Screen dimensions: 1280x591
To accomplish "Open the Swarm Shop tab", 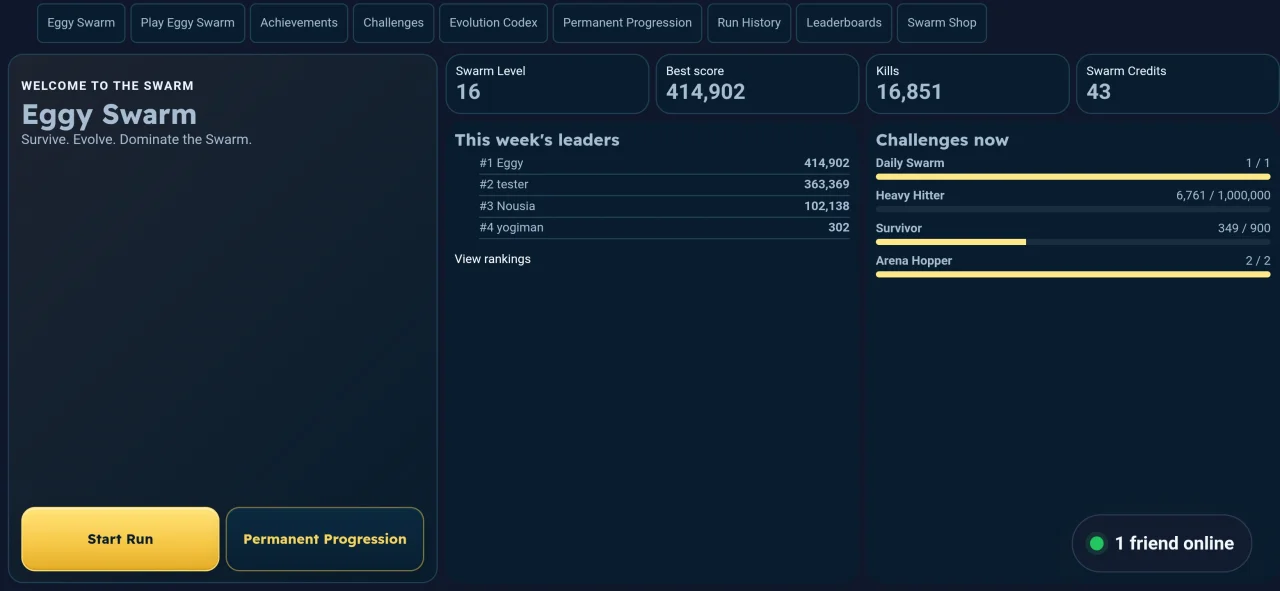I will [942, 23].
